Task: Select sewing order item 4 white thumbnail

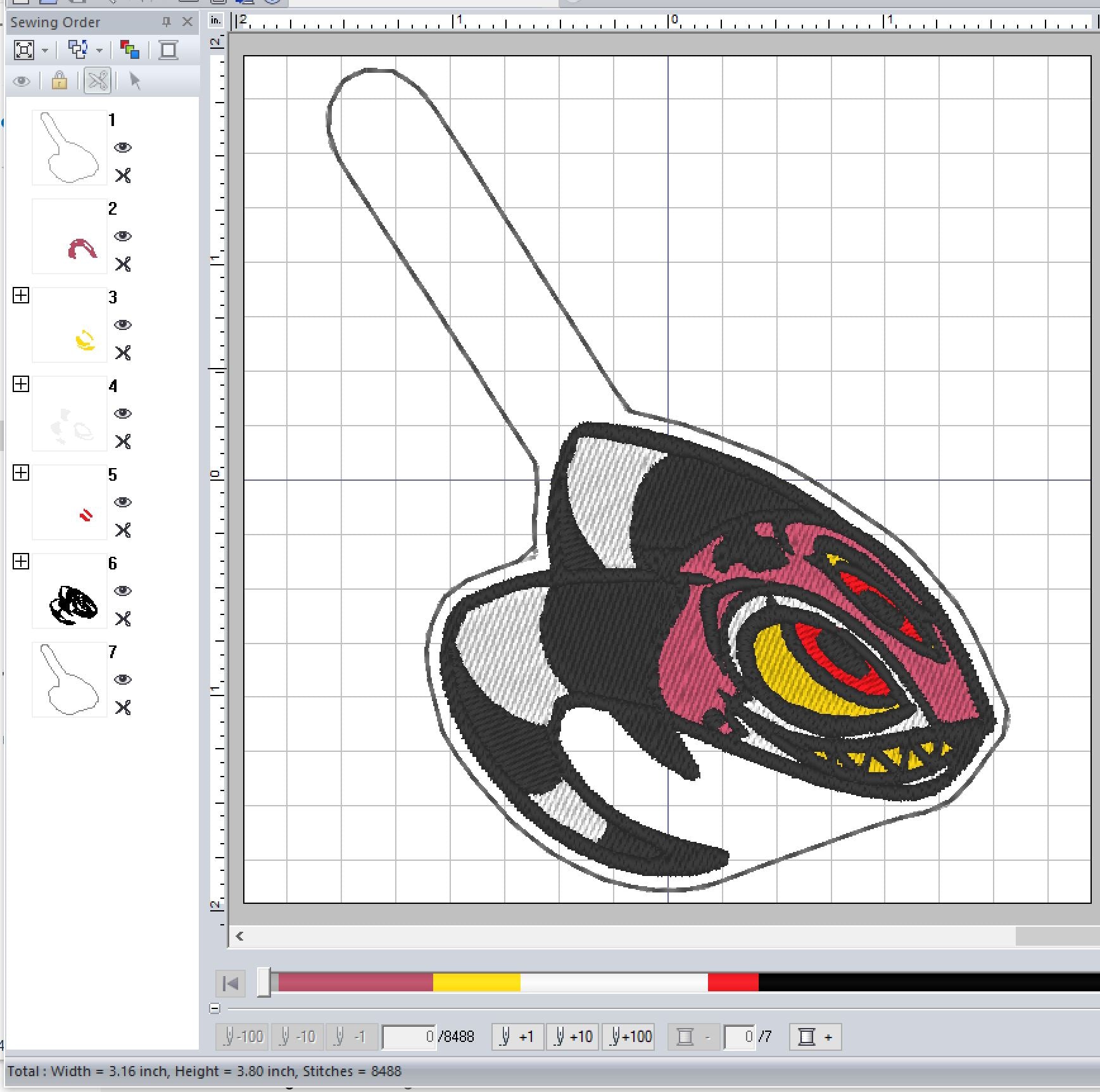Action: 70,414
